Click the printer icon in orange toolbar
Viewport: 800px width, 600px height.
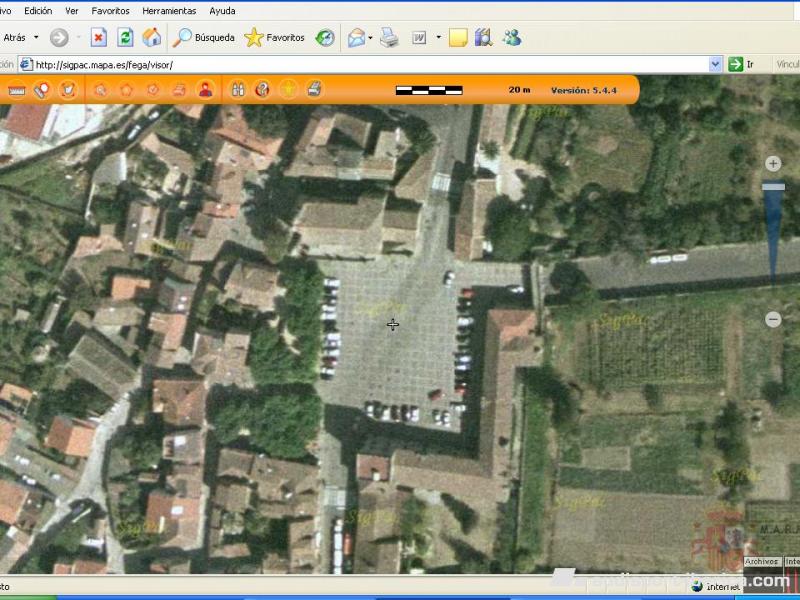tap(314, 90)
